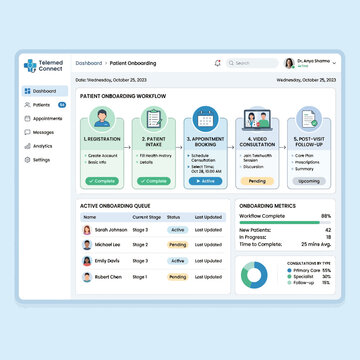Select Michael Lee name in queue
Image resolution: width=360 pixels, height=360 pixels.
click(107, 245)
